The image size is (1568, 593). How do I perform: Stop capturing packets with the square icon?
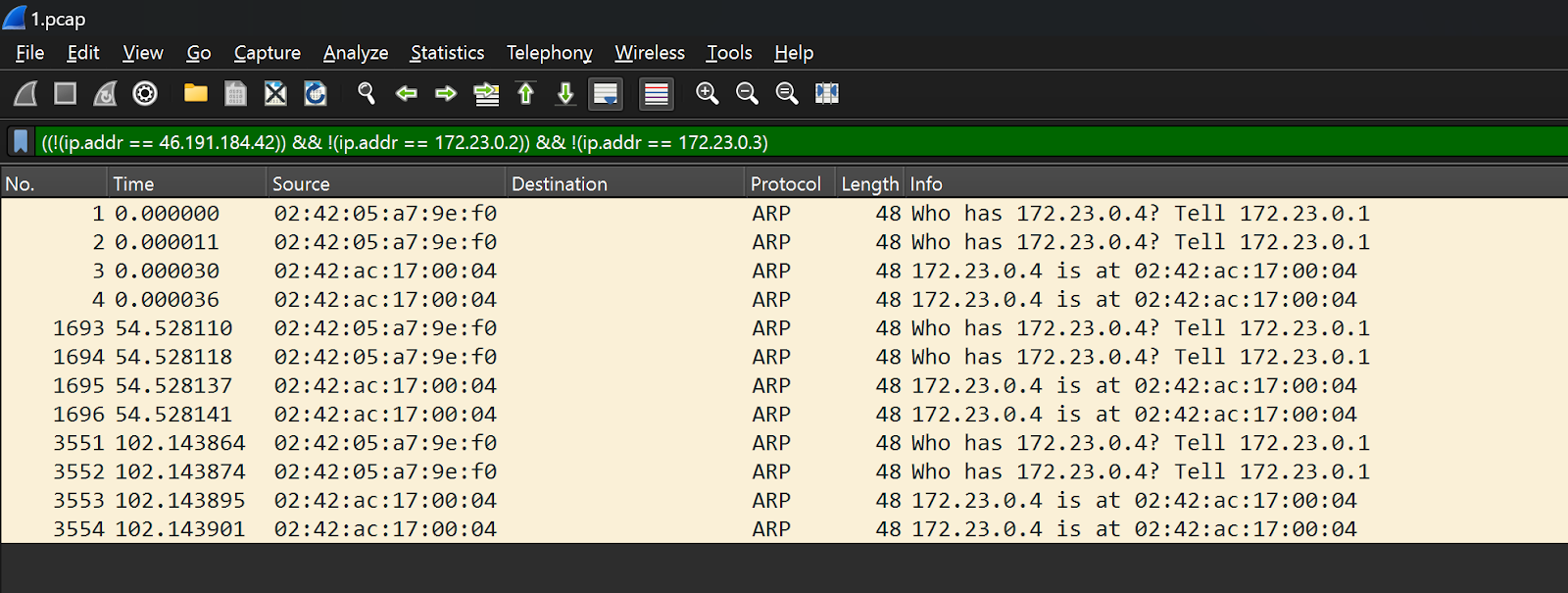coord(66,93)
